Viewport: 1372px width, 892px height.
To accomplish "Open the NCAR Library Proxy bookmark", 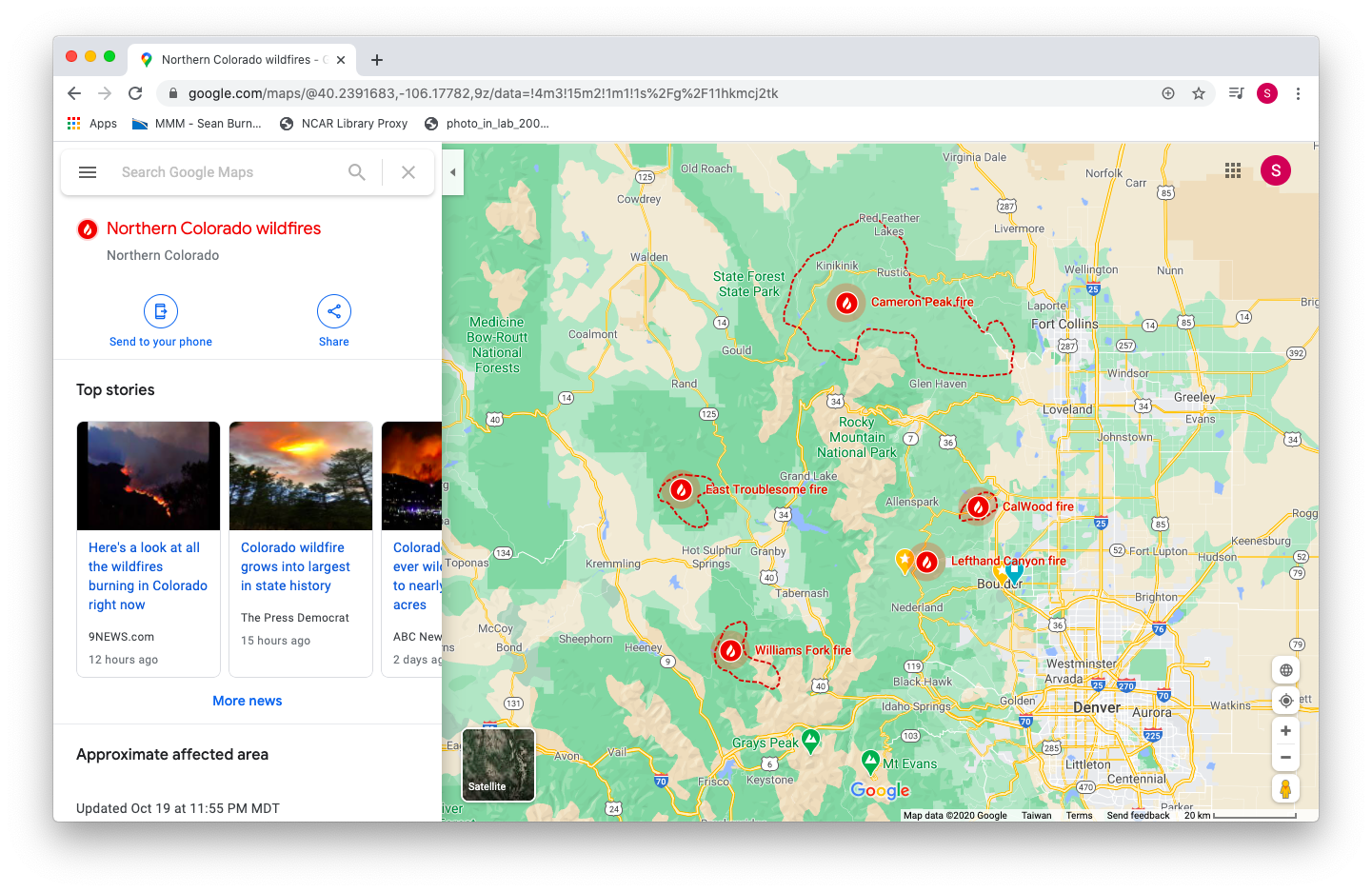I will click(344, 124).
